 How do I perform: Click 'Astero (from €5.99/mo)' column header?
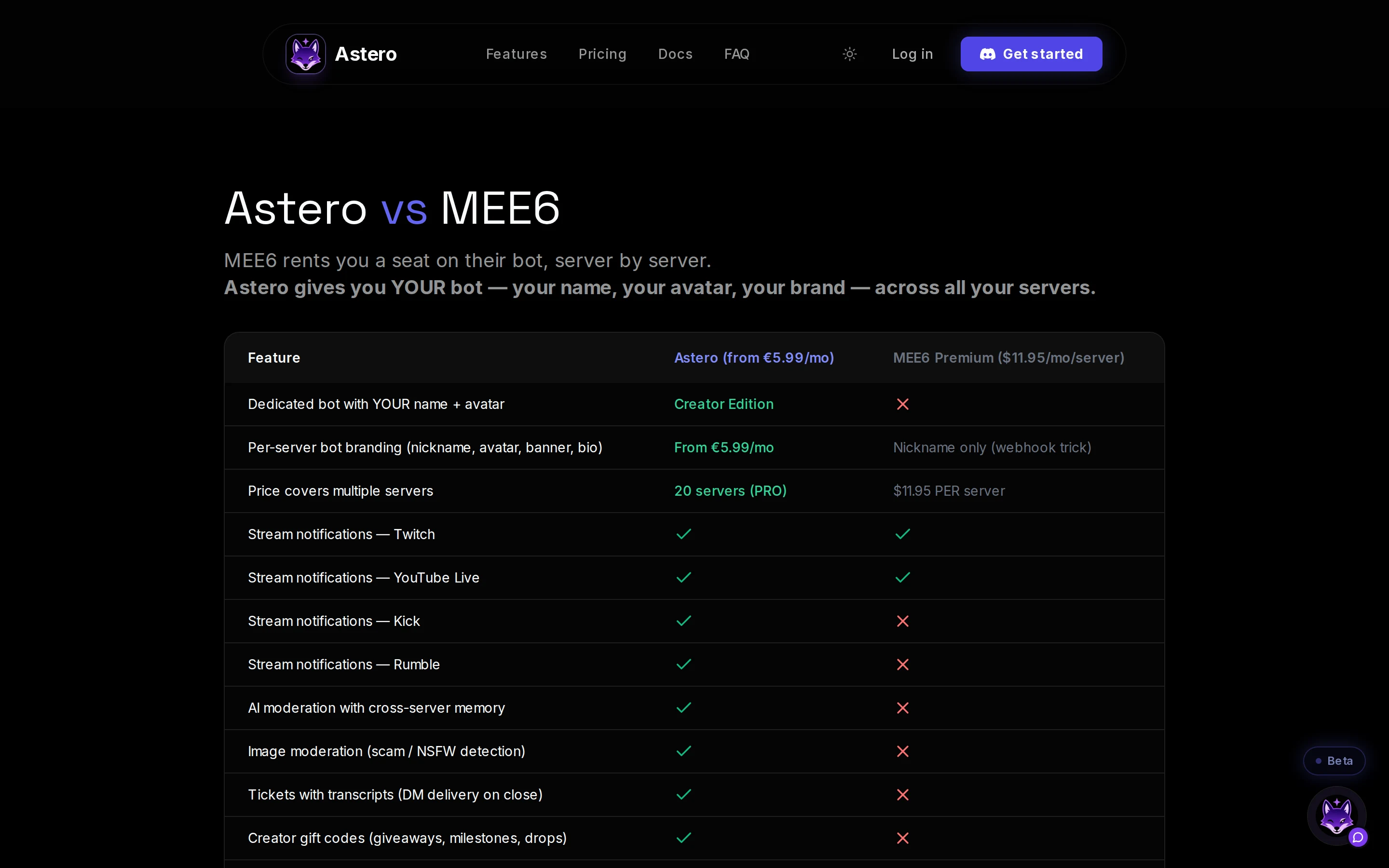754,358
